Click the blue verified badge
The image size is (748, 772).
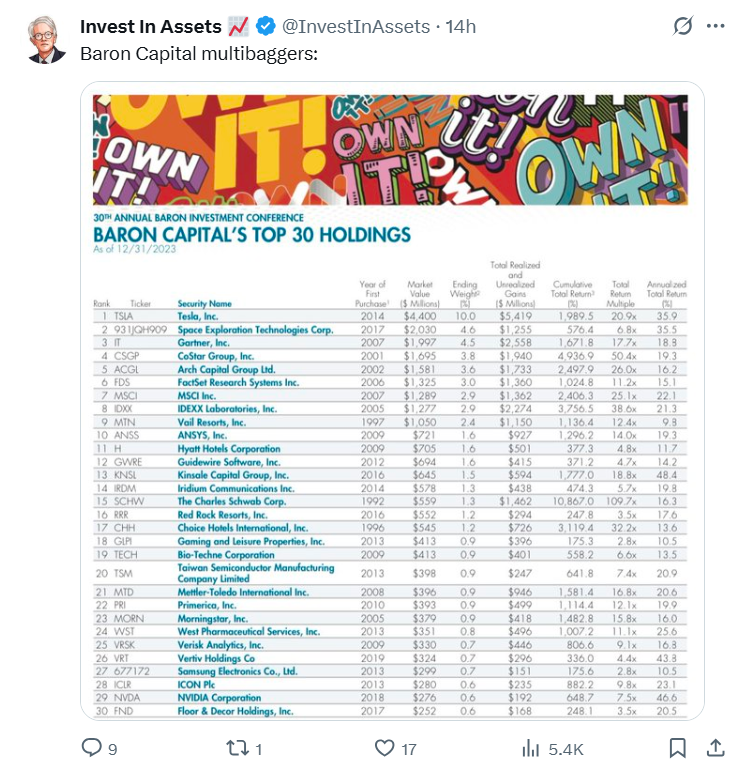265,26
